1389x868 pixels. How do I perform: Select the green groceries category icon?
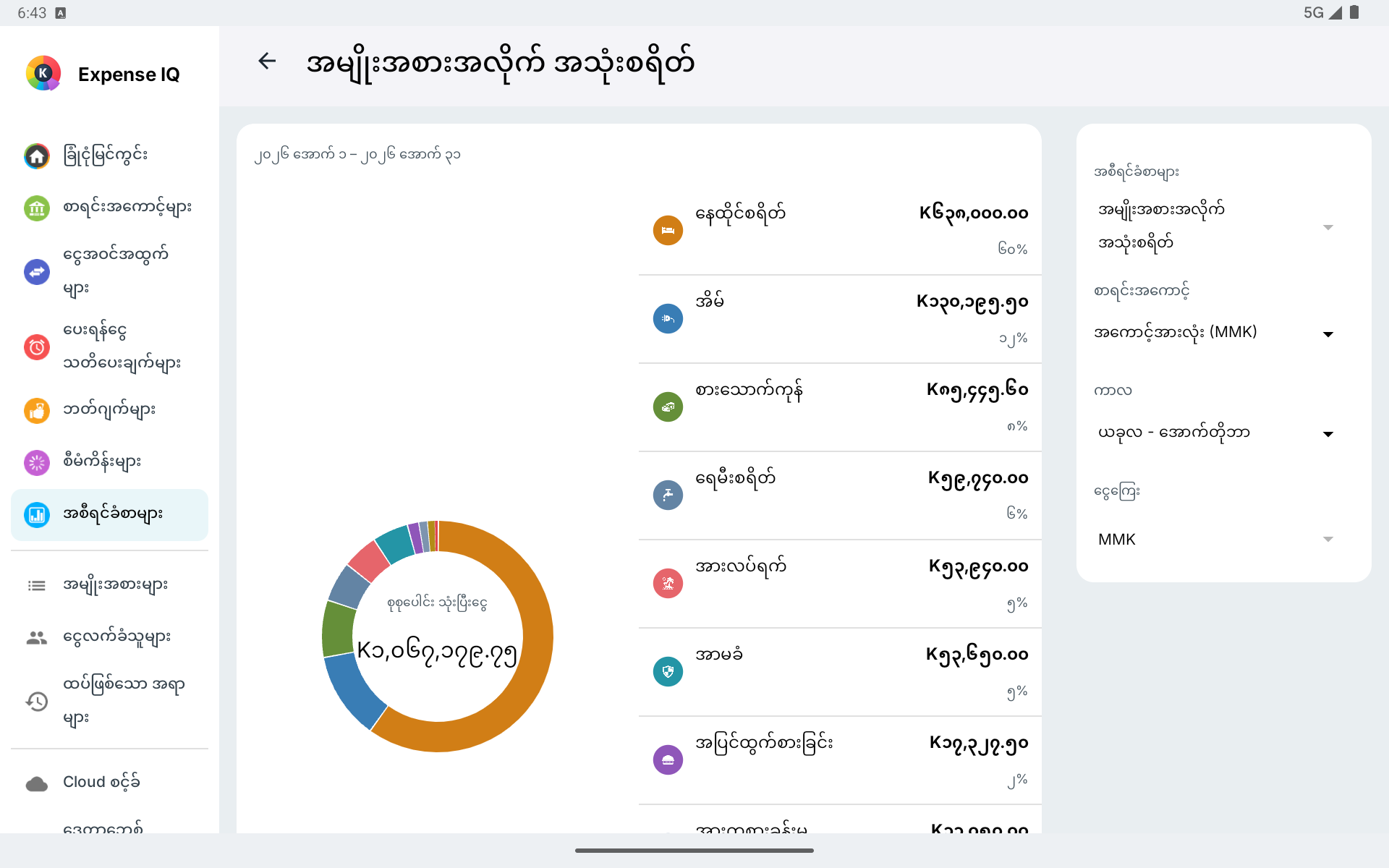click(x=668, y=407)
